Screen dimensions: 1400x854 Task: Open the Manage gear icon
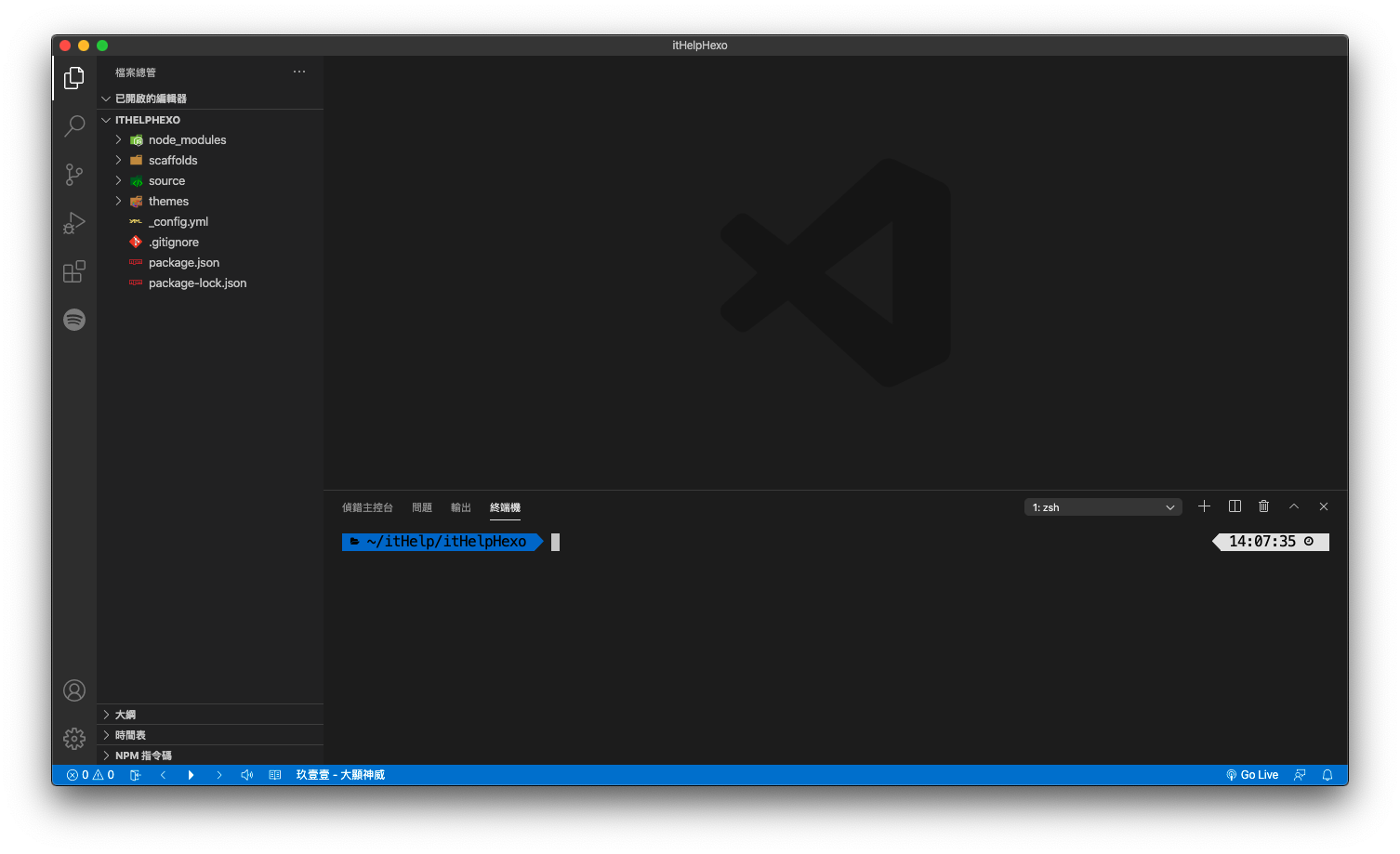(74, 738)
